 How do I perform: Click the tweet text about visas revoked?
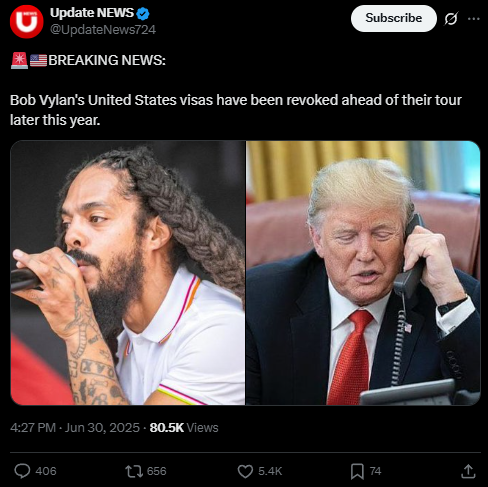[x=236, y=110]
